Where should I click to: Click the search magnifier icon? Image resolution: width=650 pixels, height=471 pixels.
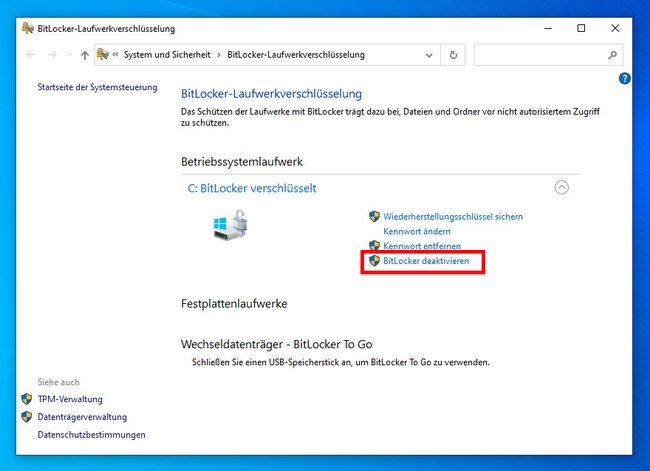[612, 55]
